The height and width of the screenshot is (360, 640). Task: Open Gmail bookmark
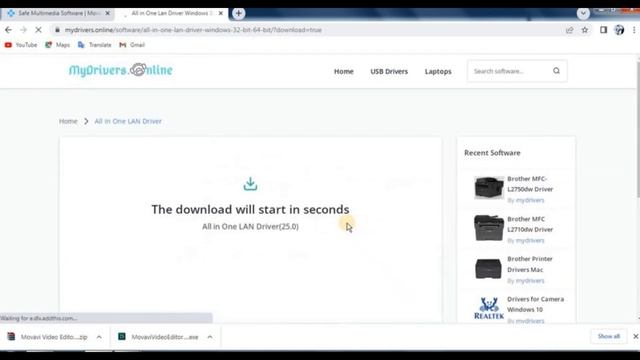pos(132,45)
